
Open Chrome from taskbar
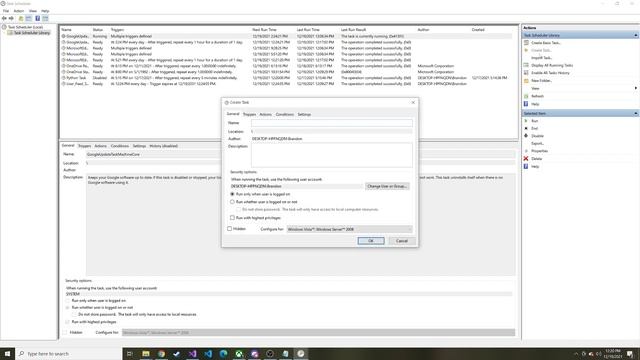(161, 353)
